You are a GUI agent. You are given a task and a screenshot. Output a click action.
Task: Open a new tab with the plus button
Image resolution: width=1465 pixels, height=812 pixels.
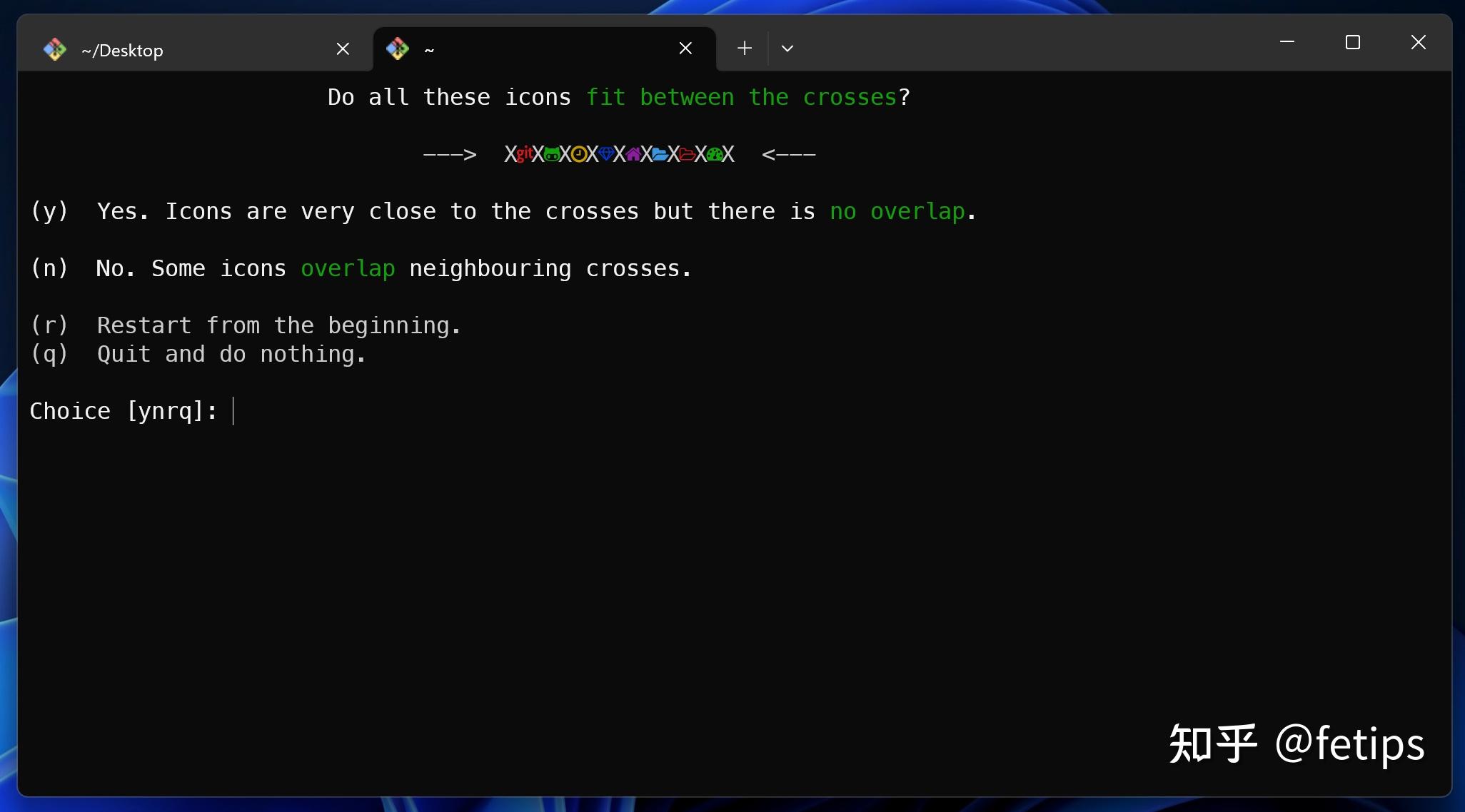(x=743, y=49)
